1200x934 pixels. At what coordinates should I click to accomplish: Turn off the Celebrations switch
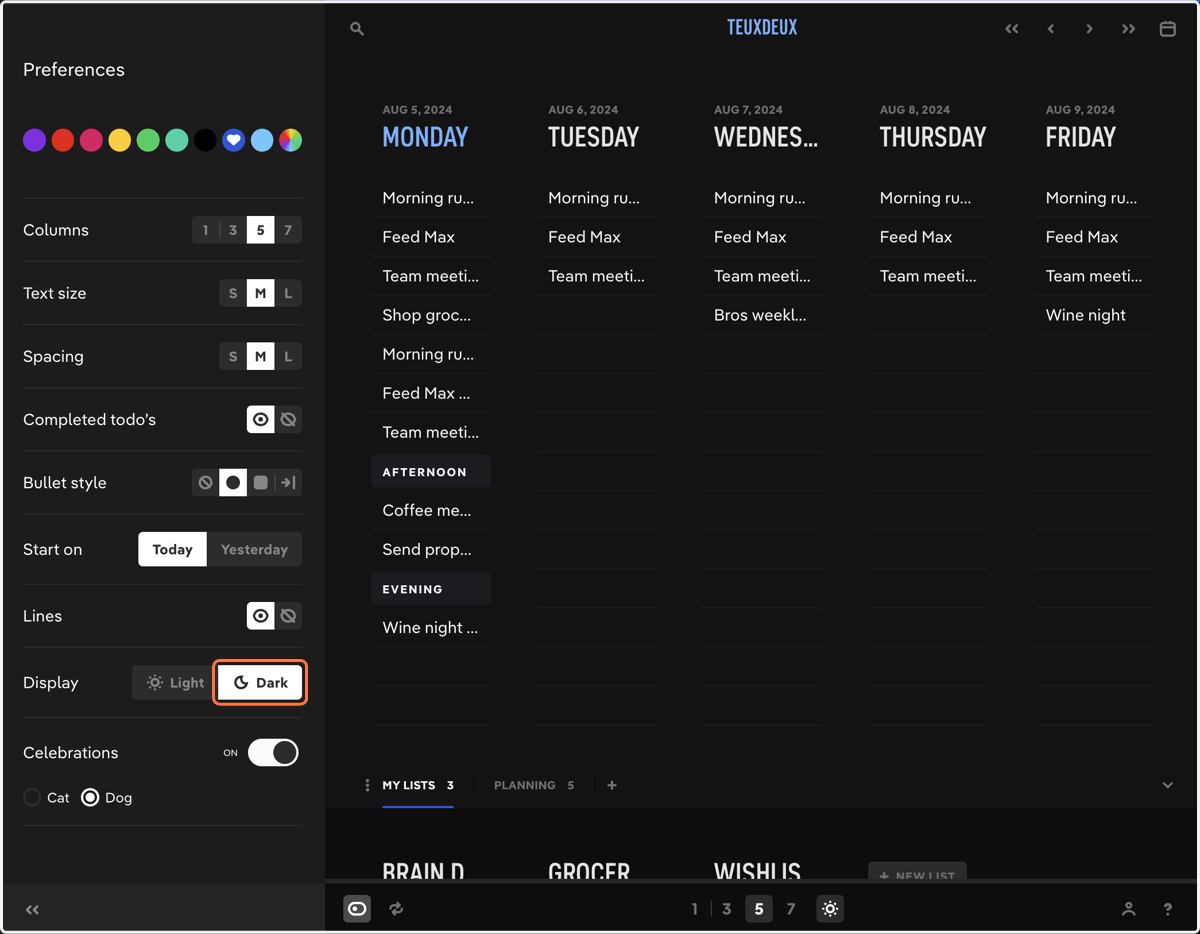coord(273,753)
